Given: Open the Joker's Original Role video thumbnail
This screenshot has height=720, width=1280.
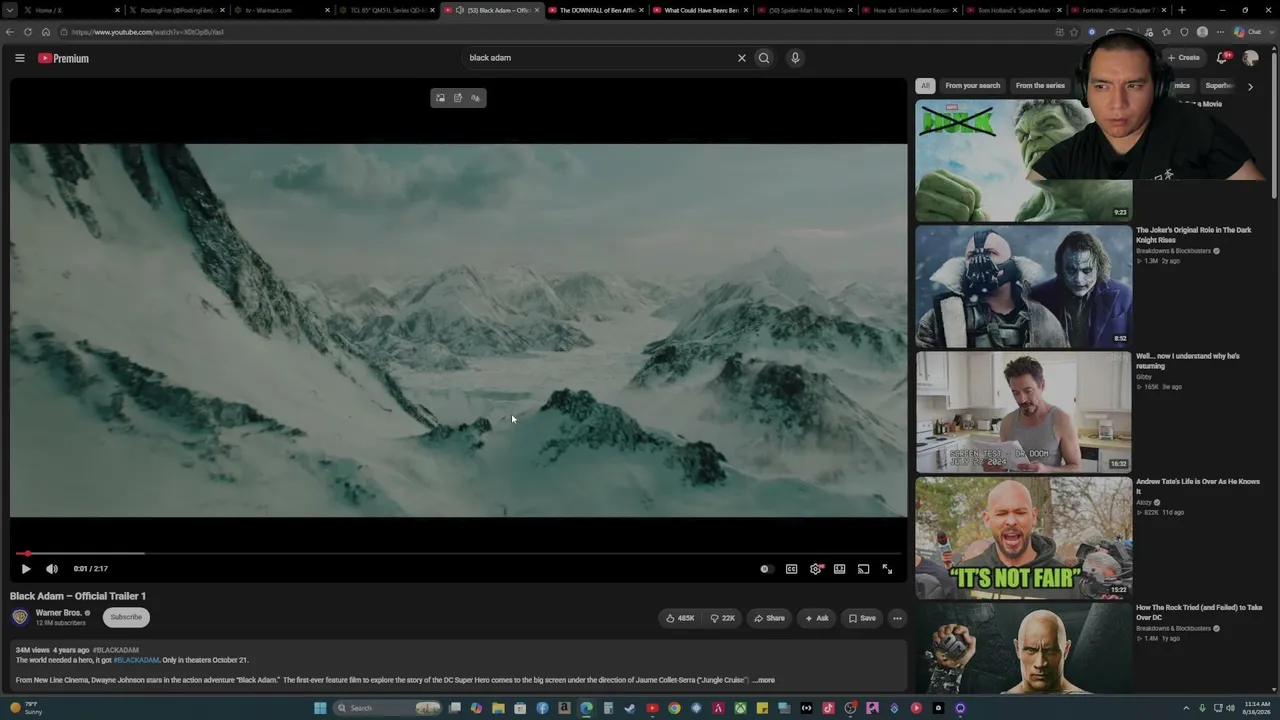Looking at the screenshot, I should click(1024, 286).
